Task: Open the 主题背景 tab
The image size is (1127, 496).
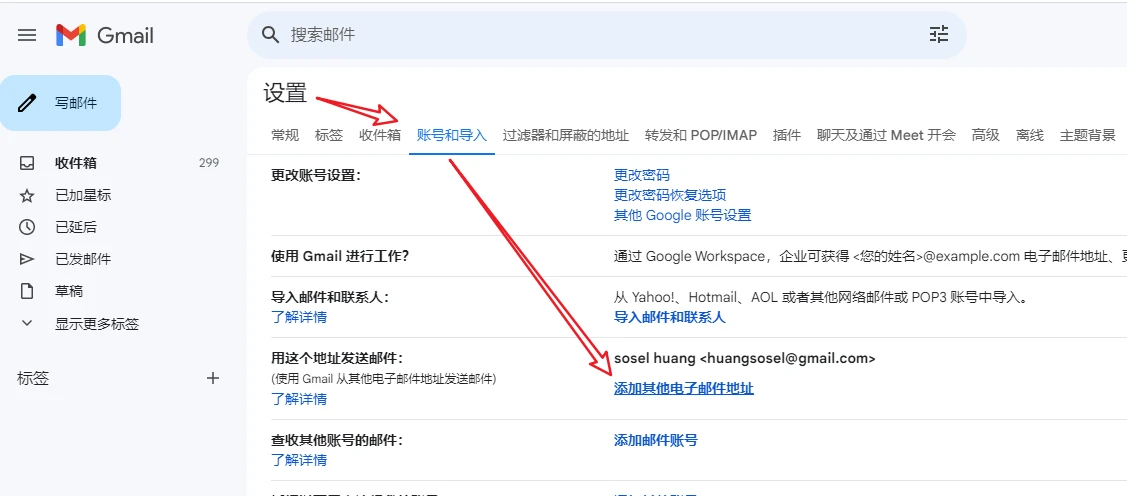Action: (x=1087, y=135)
